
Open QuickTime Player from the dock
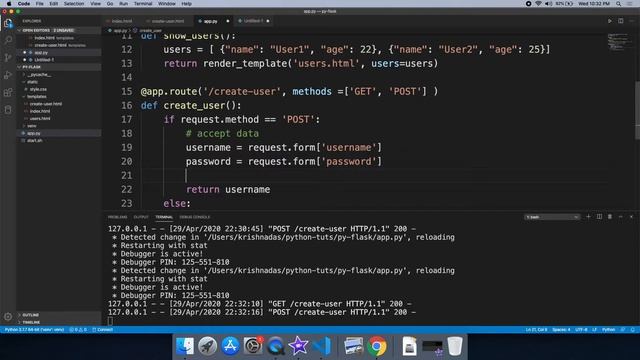276,346
